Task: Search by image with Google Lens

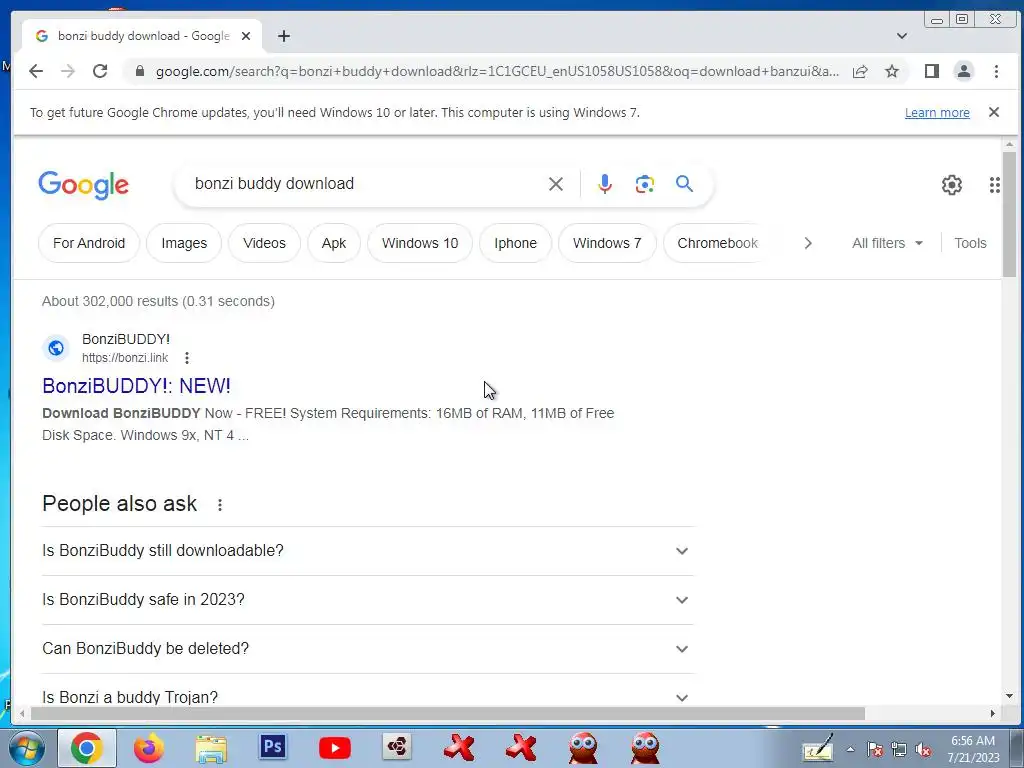Action: (x=645, y=184)
